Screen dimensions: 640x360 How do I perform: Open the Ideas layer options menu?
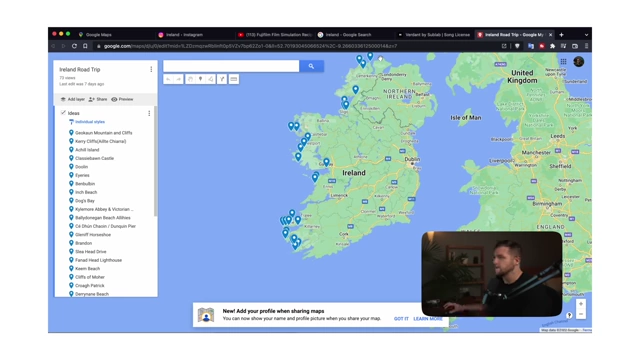(149, 113)
